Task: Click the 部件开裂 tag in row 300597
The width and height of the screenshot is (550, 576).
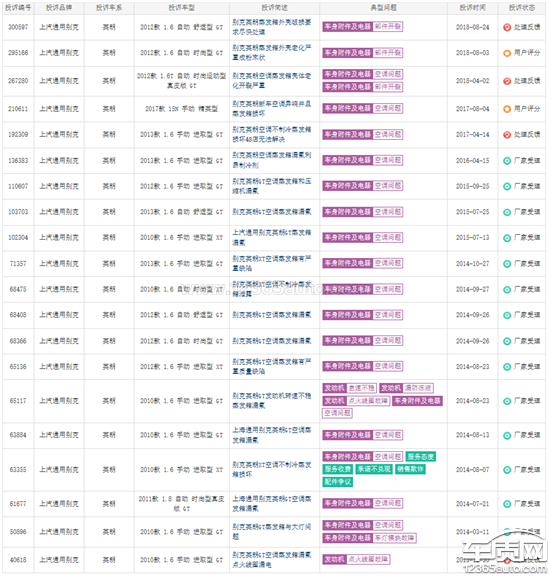Action: (x=388, y=26)
